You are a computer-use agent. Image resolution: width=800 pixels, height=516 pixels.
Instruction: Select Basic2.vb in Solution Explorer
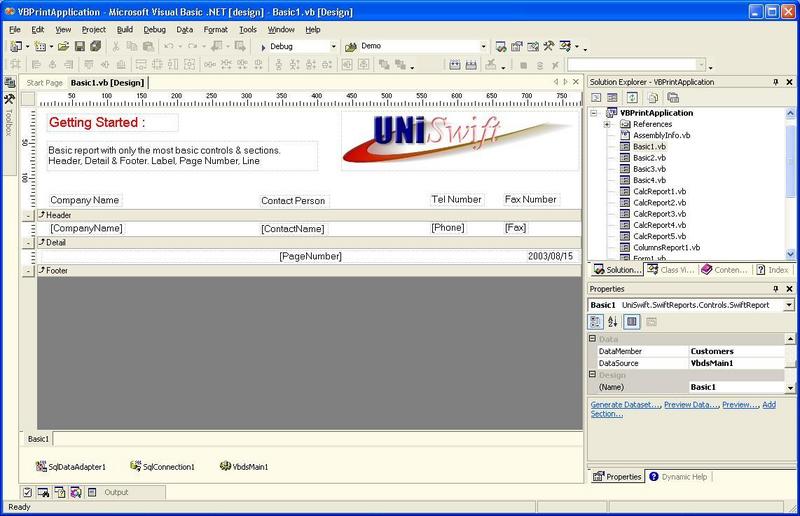(649, 158)
